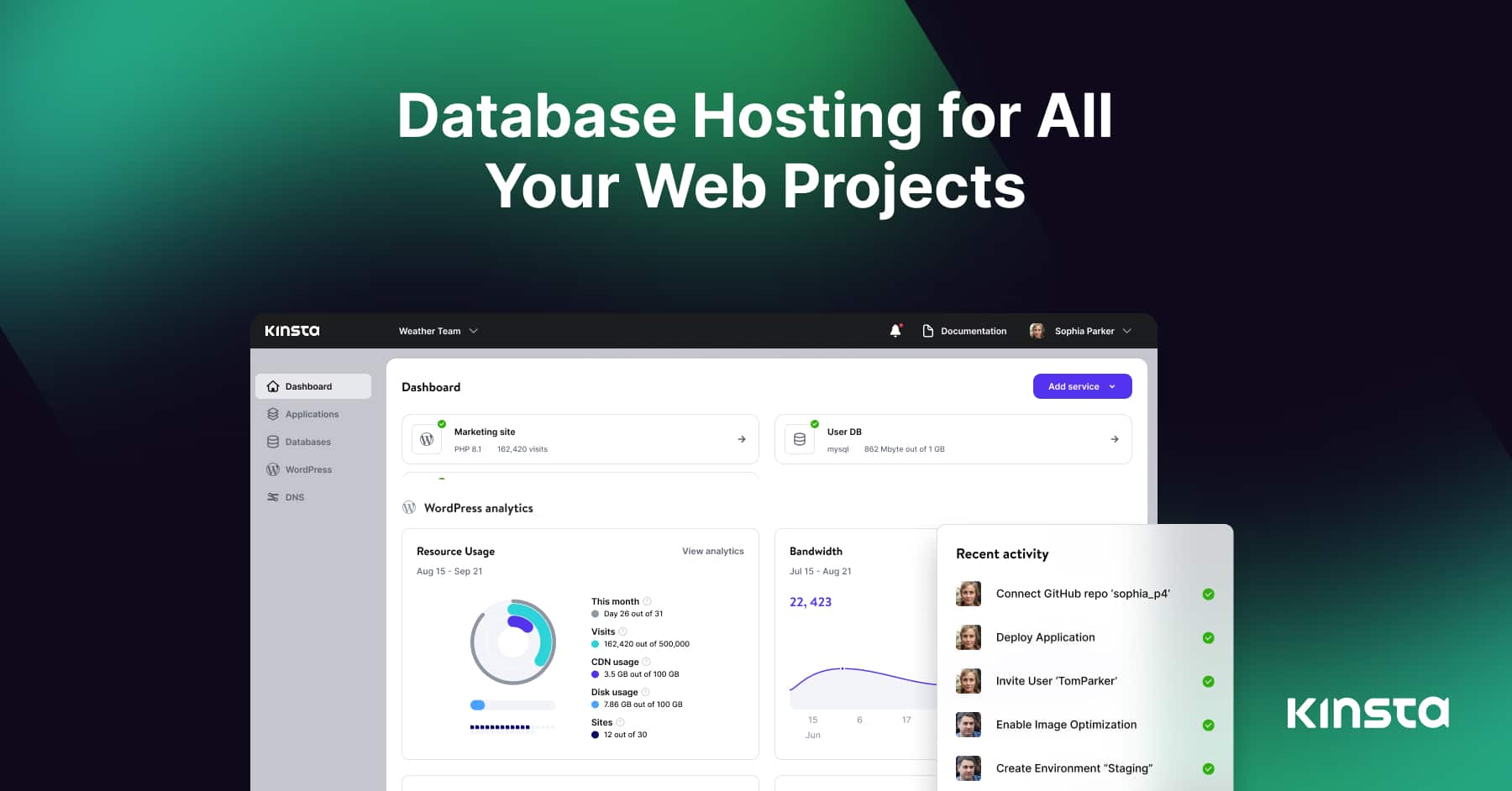Open the notifications bell

click(x=894, y=330)
